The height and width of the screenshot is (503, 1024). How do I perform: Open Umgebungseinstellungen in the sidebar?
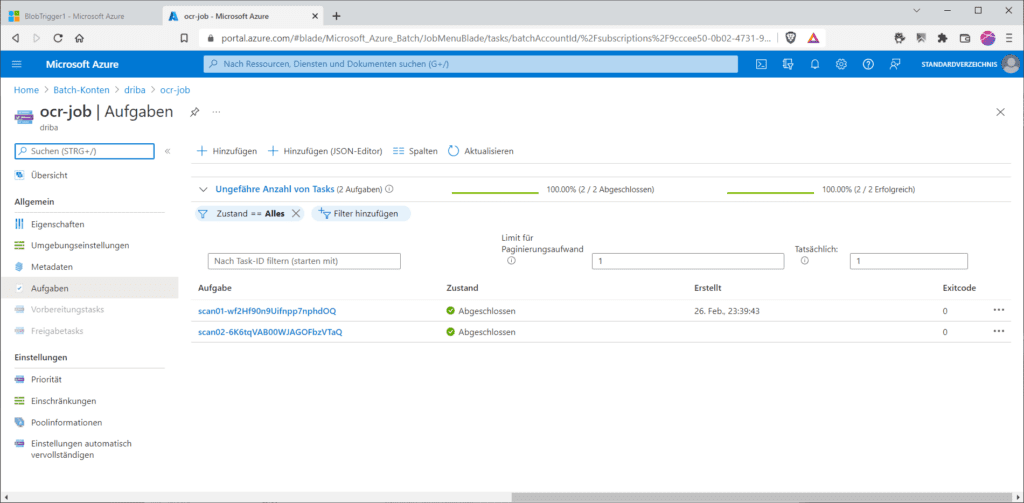tap(80, 246)
